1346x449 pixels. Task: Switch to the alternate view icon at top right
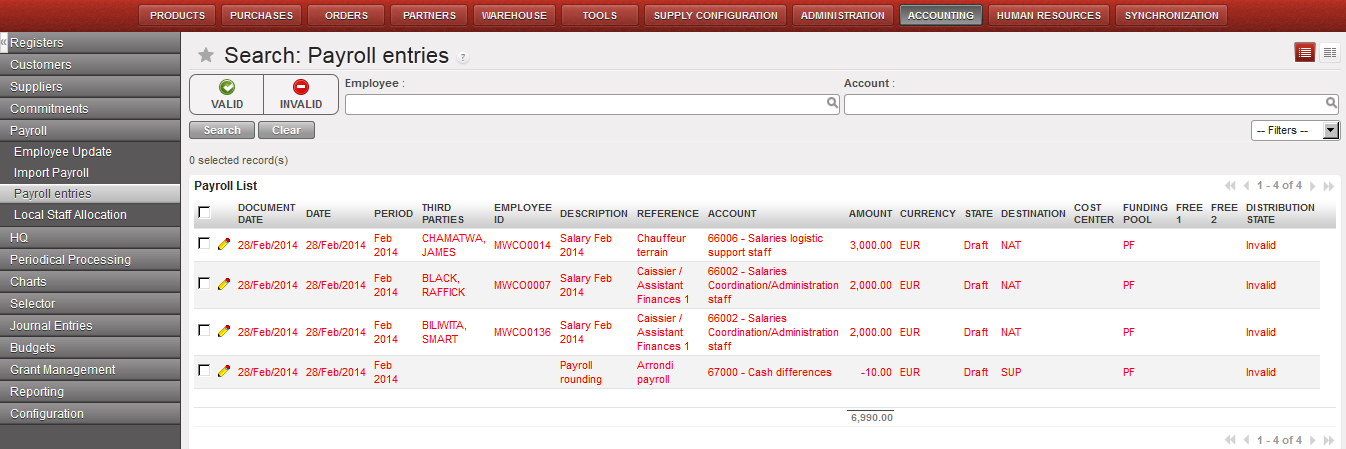[x=1329, y=53]
